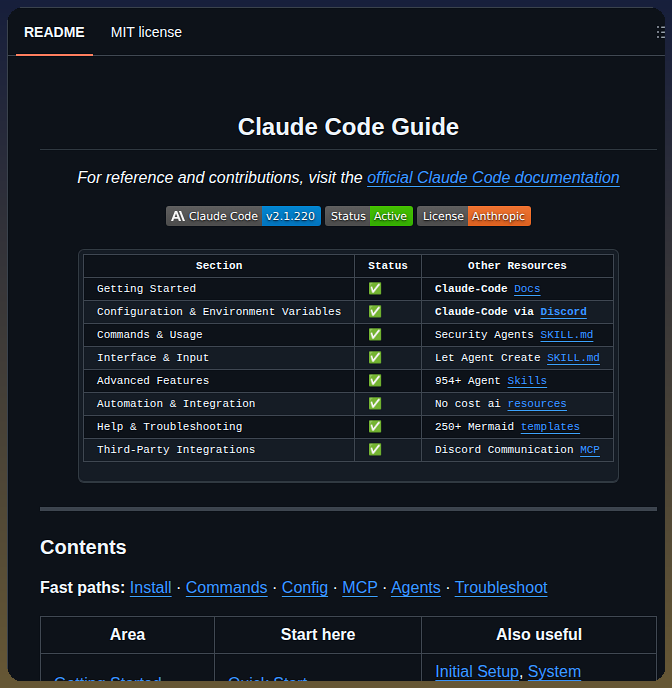Jump to Agents fast path
672x688 pixels.
[415, 588]
